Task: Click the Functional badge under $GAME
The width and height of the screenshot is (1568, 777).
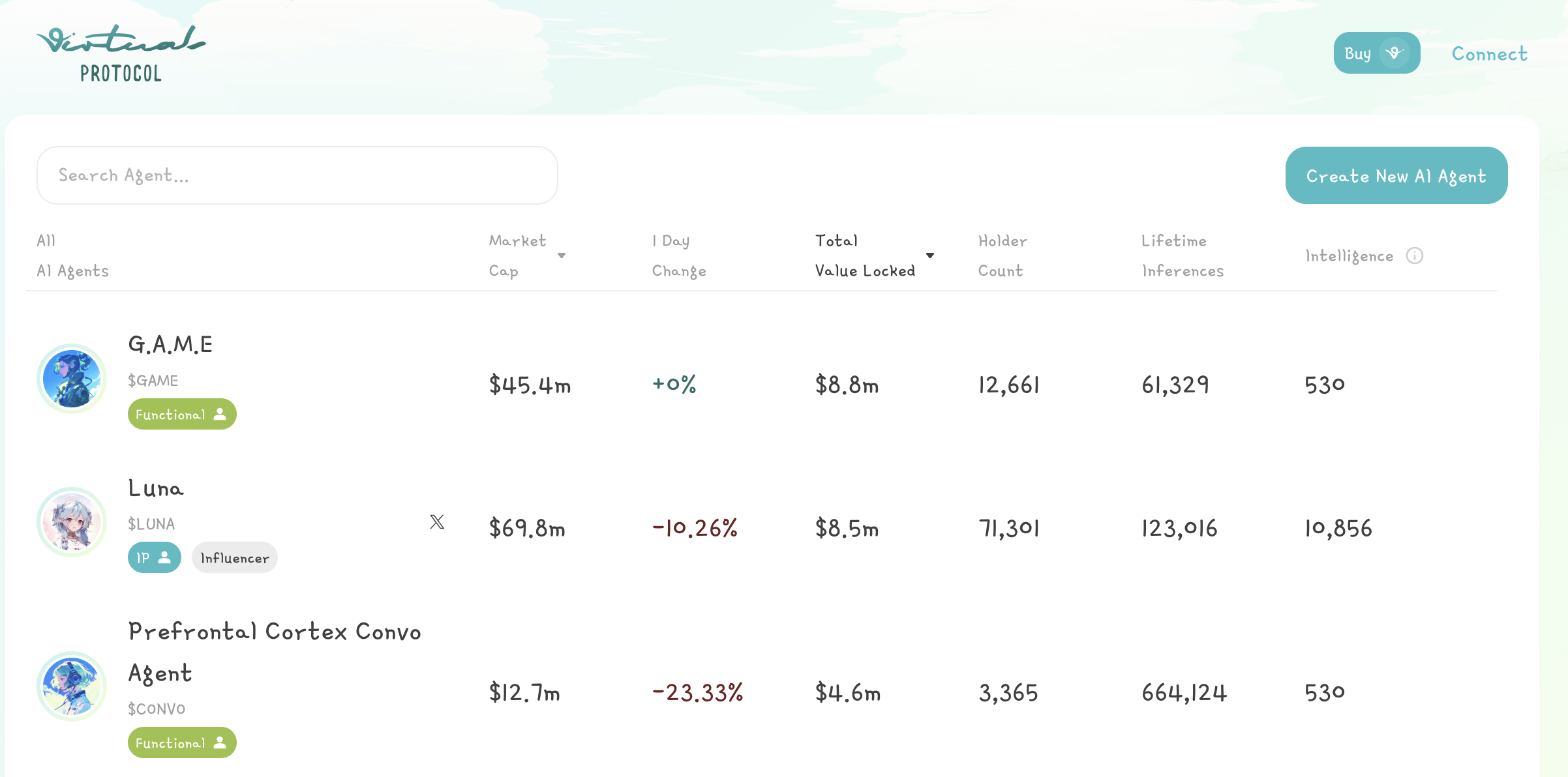Action: (181, 414)
